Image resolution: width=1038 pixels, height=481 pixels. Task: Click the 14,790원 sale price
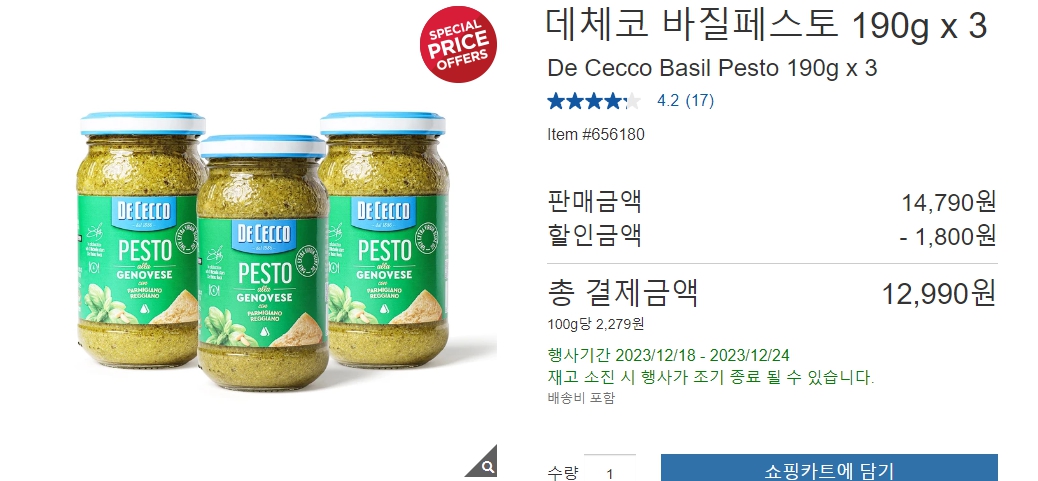pos(949,202)
